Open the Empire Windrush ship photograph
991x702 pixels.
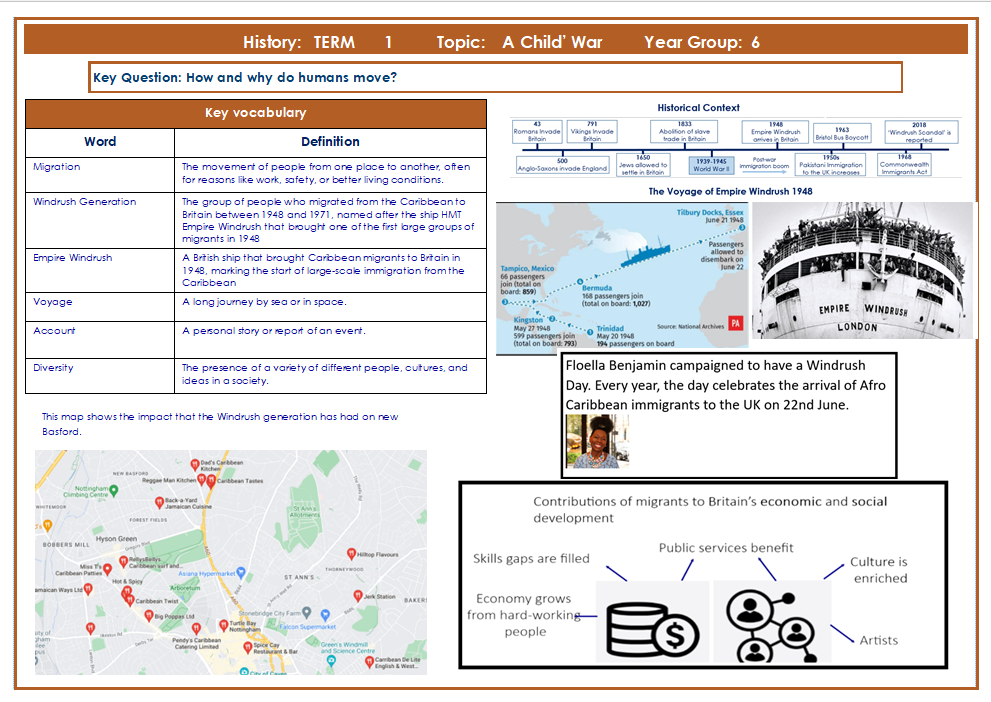[862, 270]
